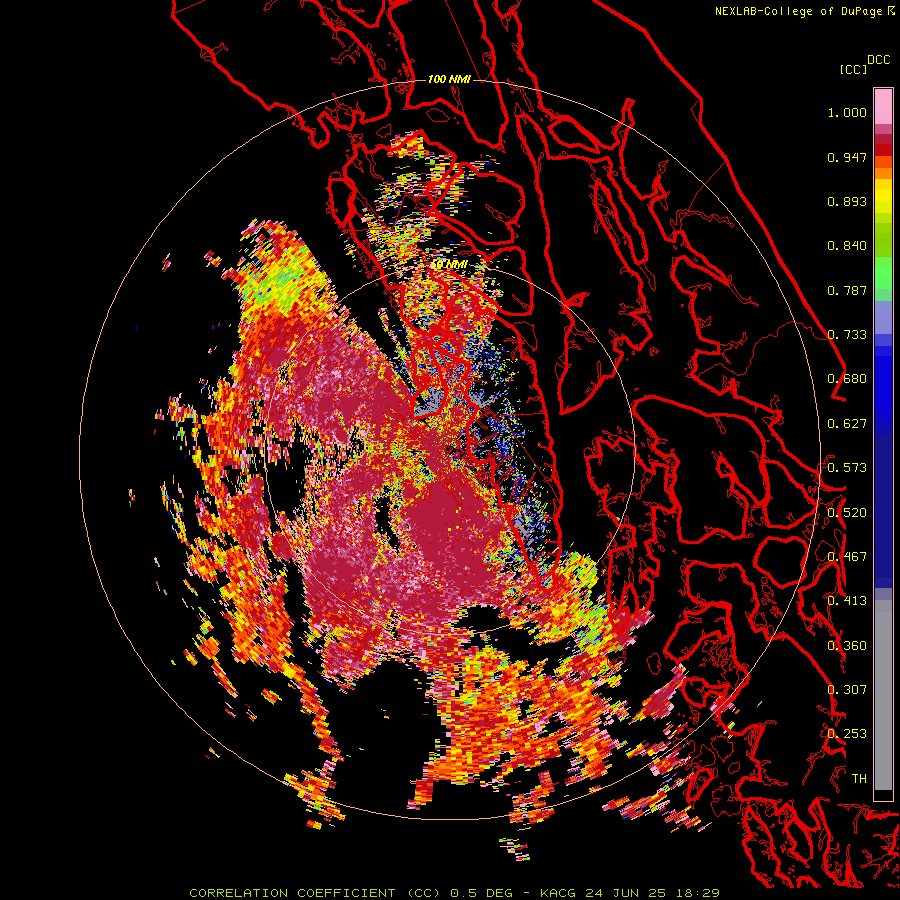Image resolution: width=900 pixels, height=900 pixels.
Task: Click the 0.413 color scale value
Action: tap(847, 601)
